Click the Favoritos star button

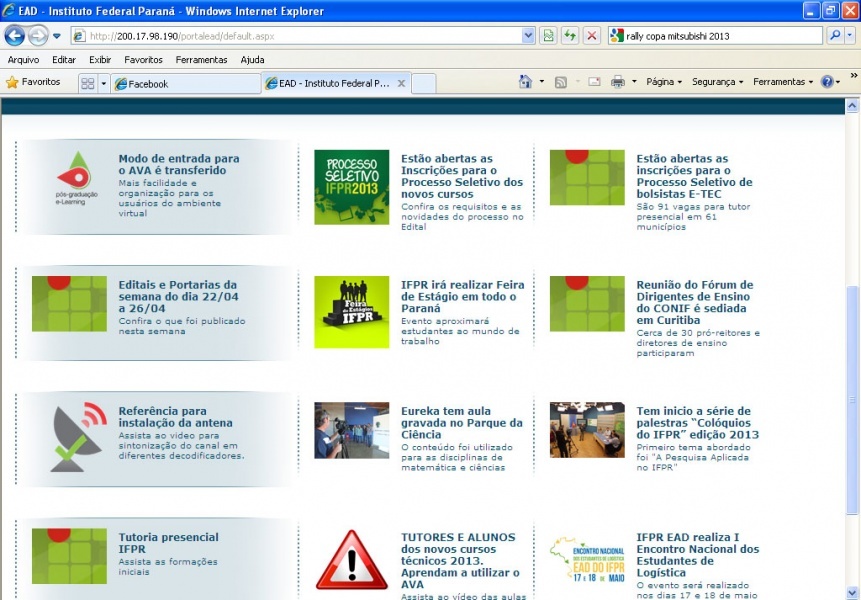click(33, 82)
